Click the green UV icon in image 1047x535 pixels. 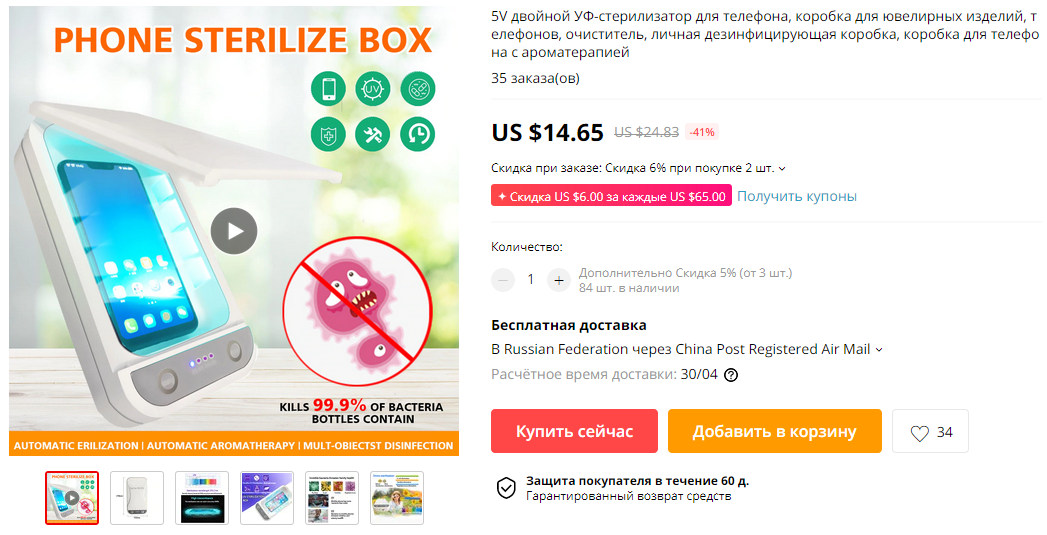tap(373, 89)
